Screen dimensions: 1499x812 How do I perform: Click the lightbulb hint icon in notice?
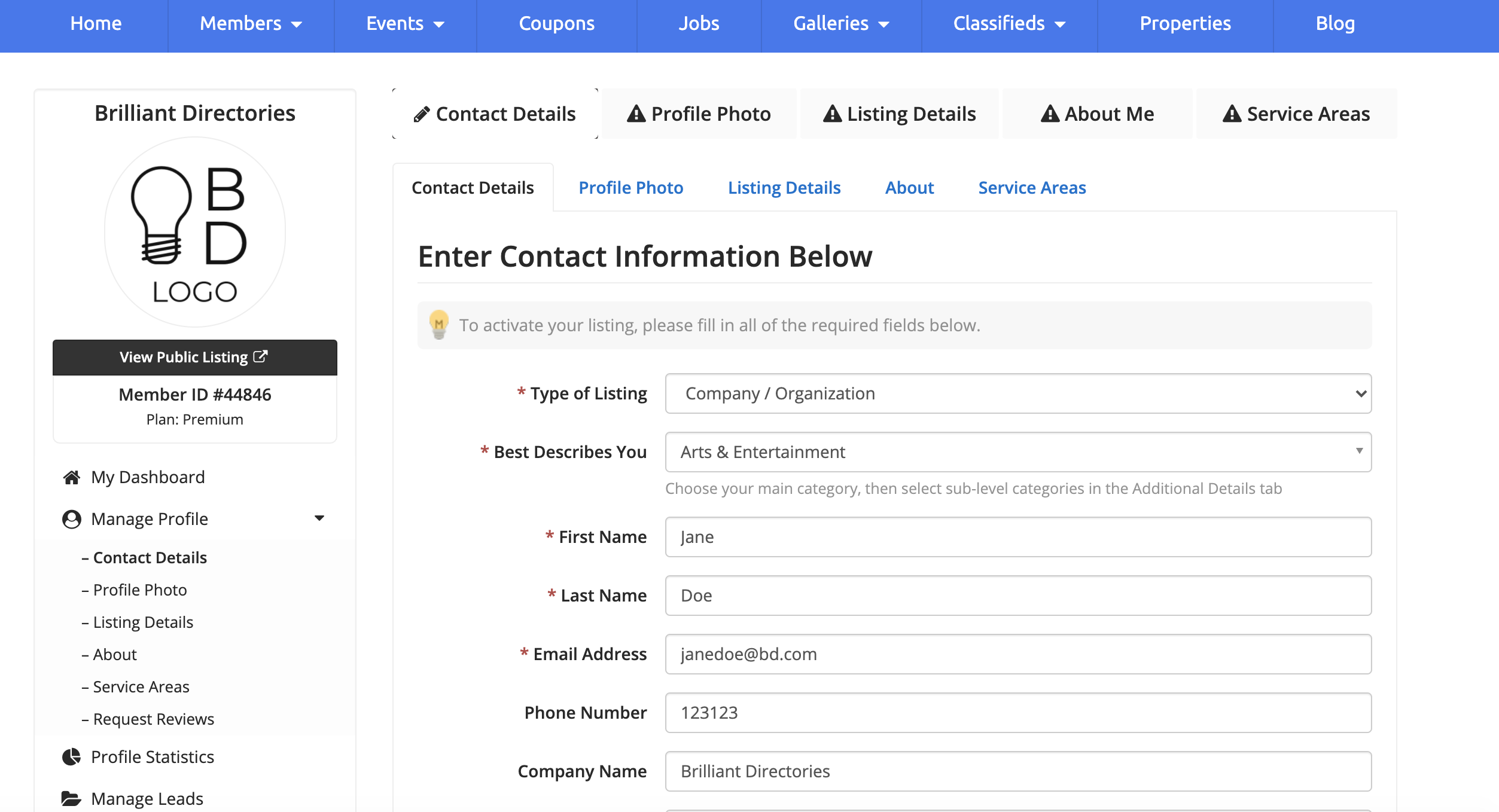pos(439,325)
